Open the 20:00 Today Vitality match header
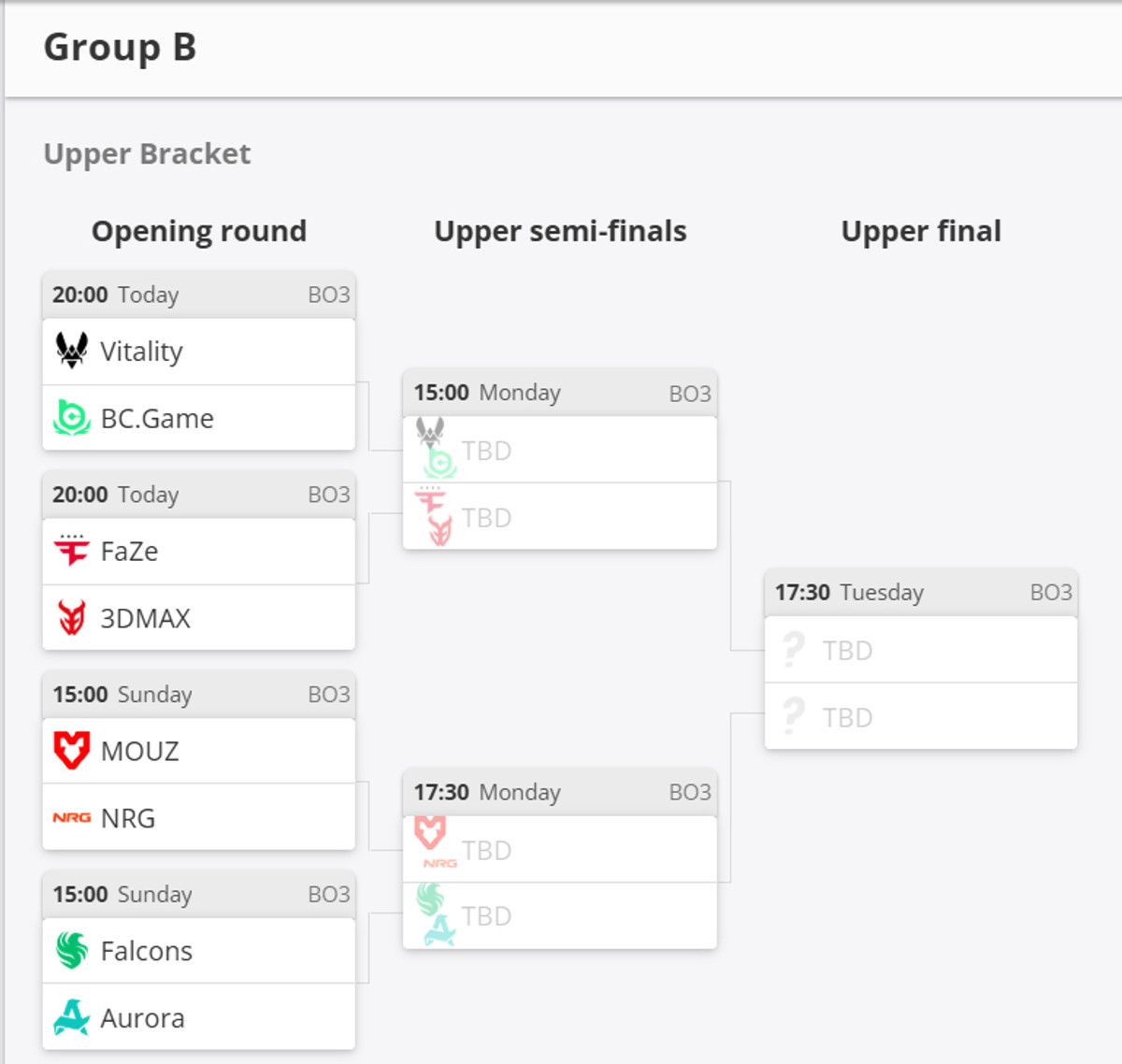The width and height of the screenshot is (1122, 1064). pos(199,295)
